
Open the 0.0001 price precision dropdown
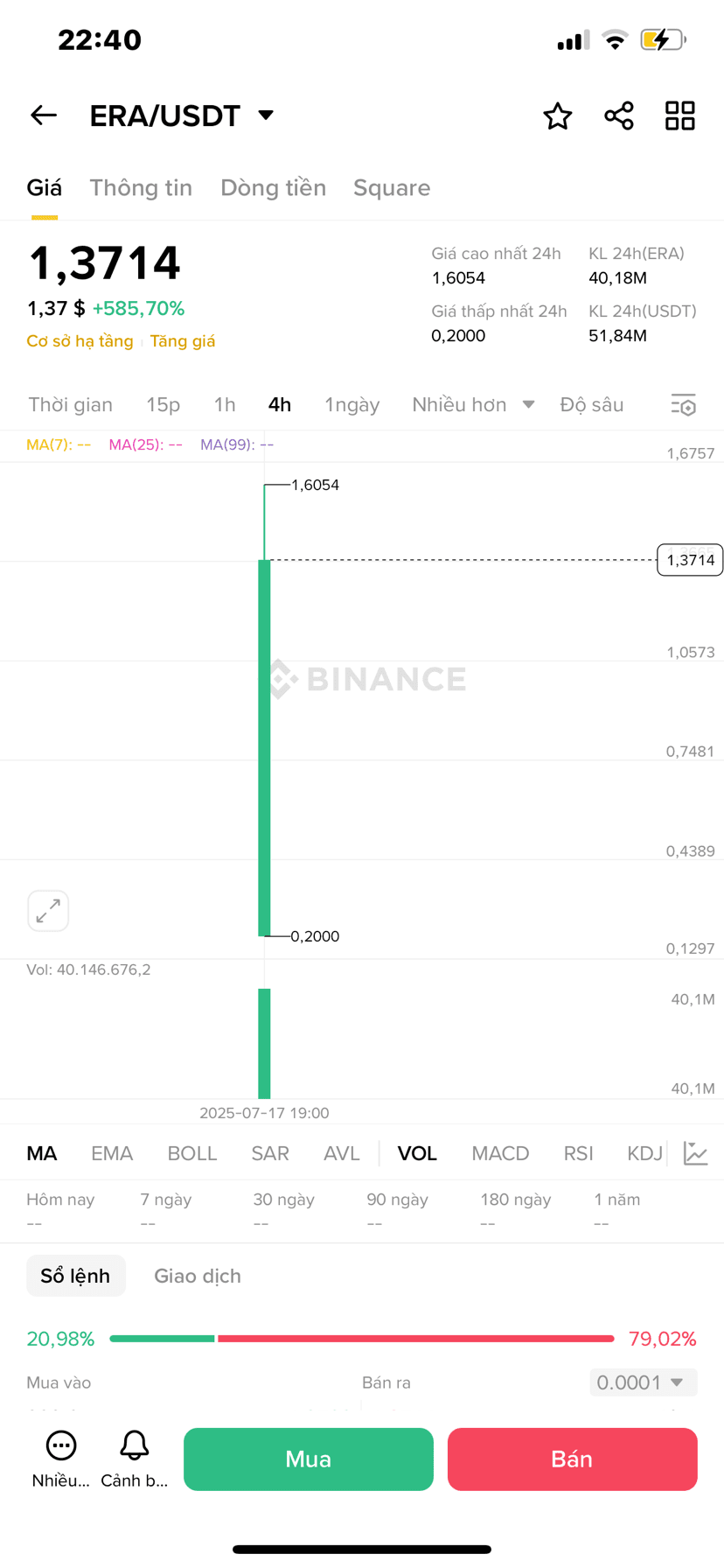[643, 1382]
